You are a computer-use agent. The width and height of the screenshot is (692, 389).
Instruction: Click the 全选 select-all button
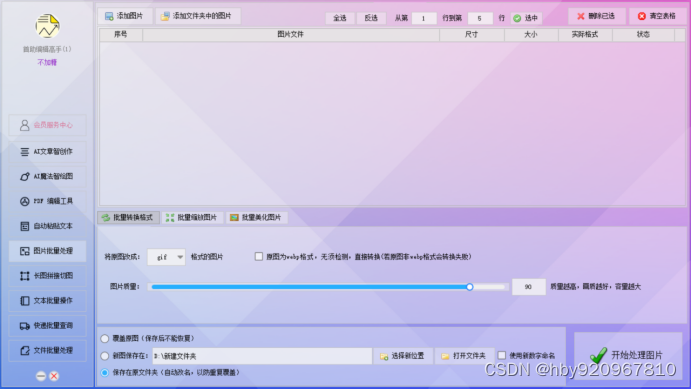[340, 18]
